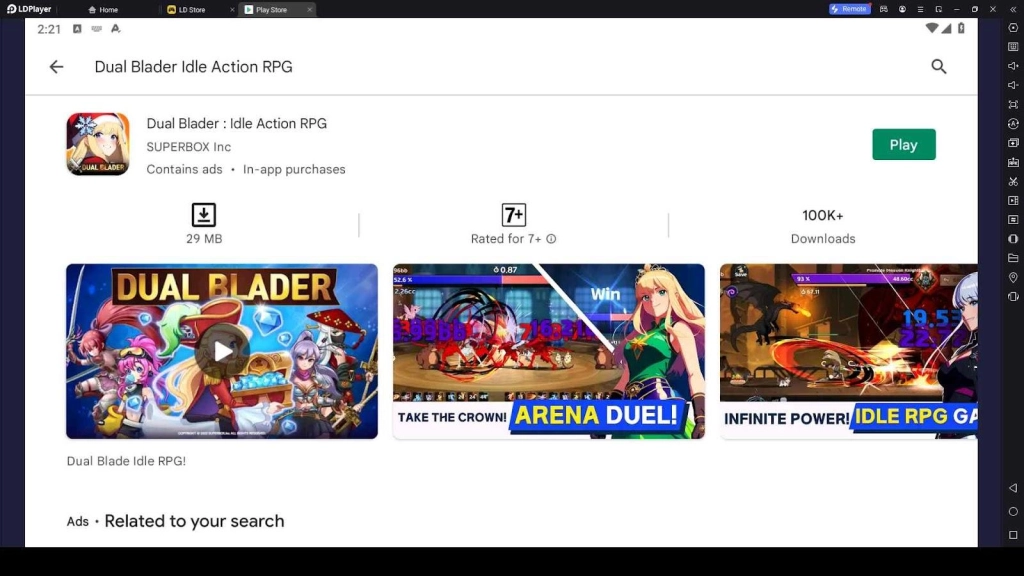This screenshot has width=1024, height=576.
Task: Click the Android recent apps square
Action: 1013,535
